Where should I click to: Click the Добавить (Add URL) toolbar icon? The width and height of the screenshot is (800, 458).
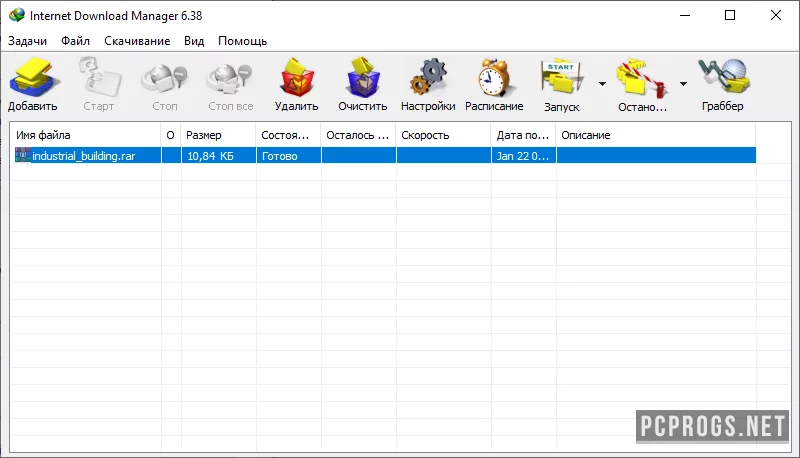coord(35,78)
